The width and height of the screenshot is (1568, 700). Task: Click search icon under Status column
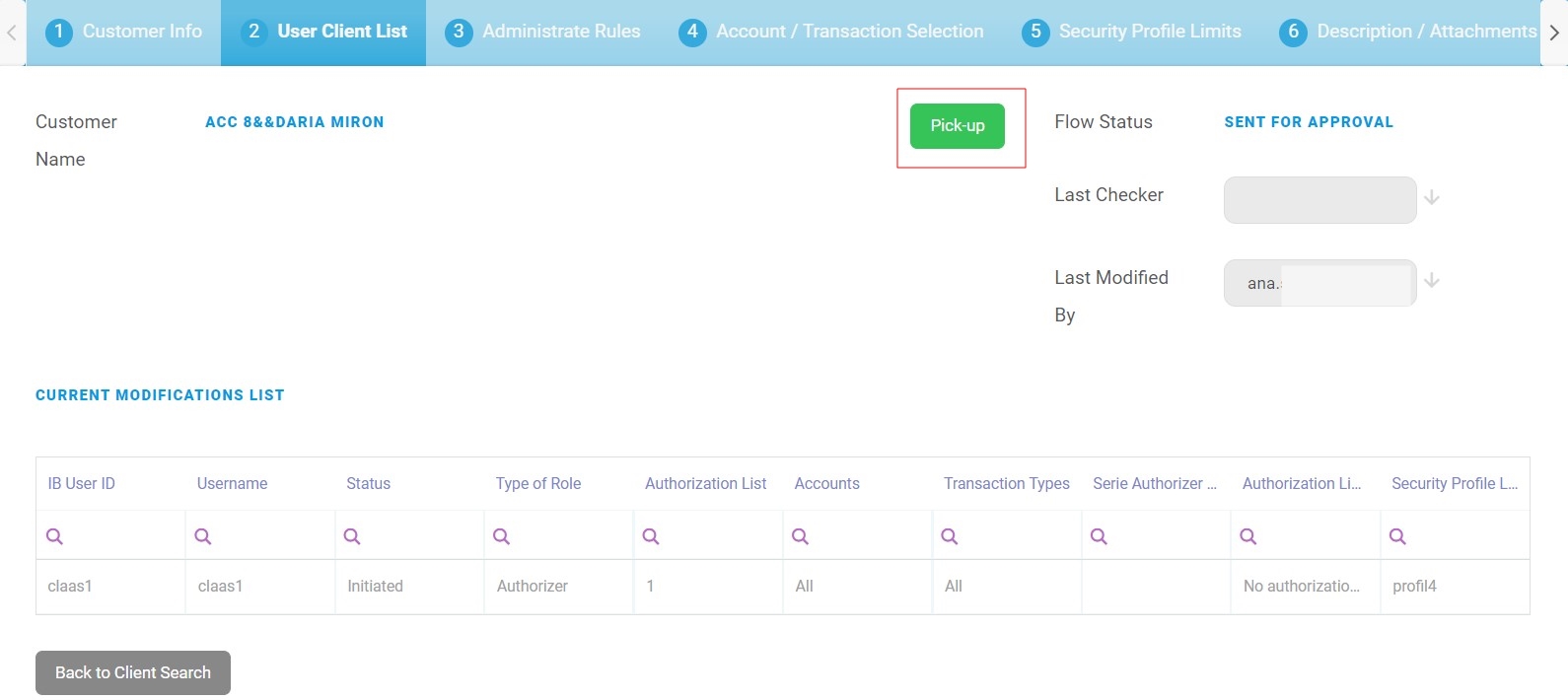(x=352, y=536)
